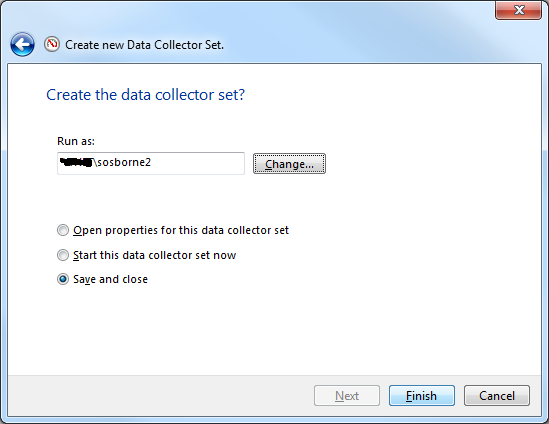Click the Save and close label text
Screen dimensions: 549x424
[110, 279]
